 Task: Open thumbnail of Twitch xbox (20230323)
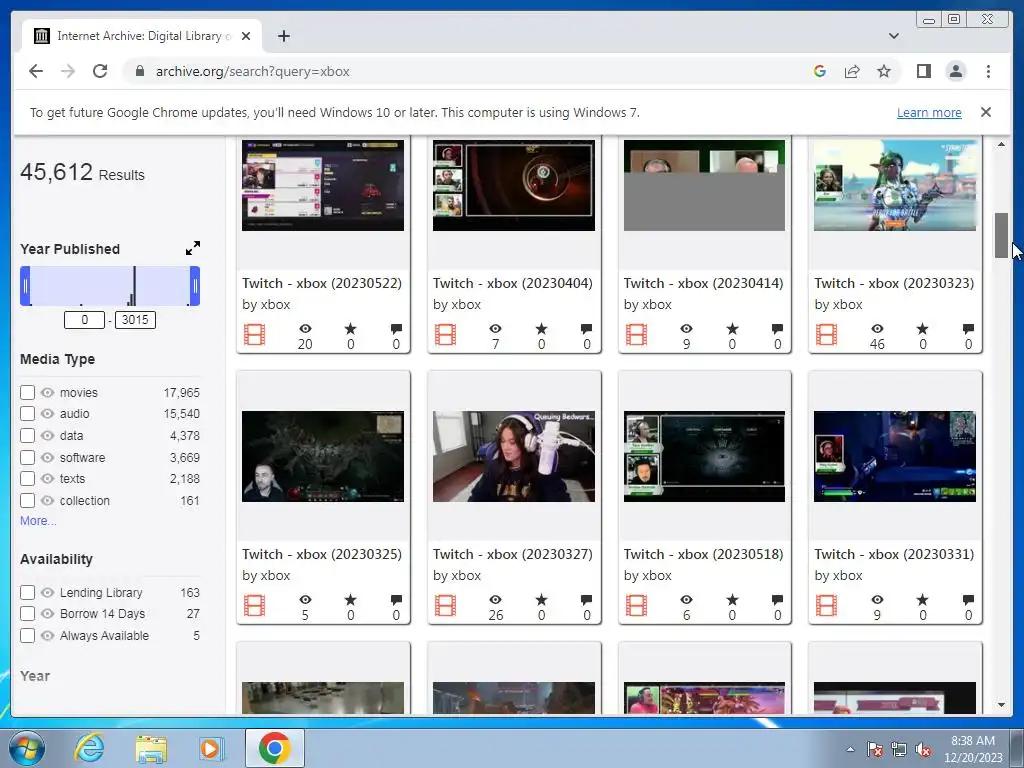click(x=895, y=185)
